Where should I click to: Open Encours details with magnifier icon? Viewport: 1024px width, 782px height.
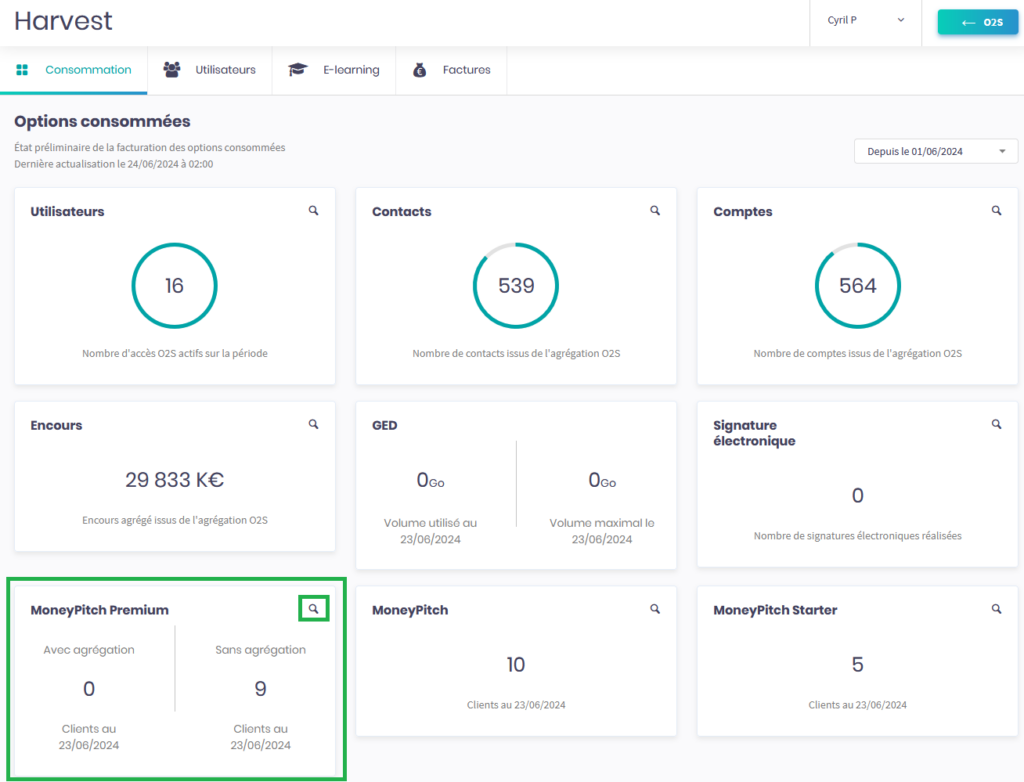pos(314,424)
